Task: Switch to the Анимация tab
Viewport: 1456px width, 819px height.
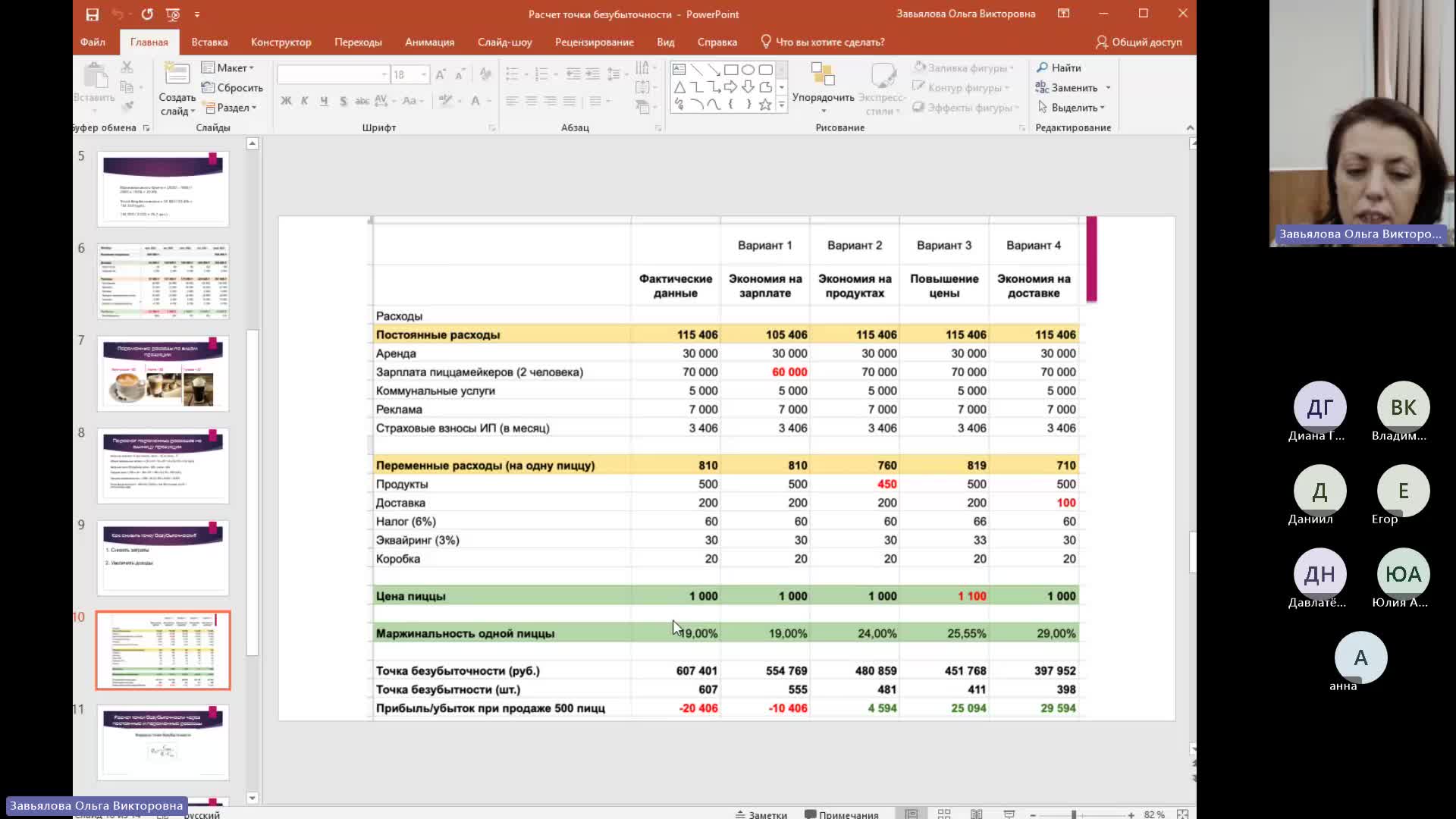Action: [429, 42]
